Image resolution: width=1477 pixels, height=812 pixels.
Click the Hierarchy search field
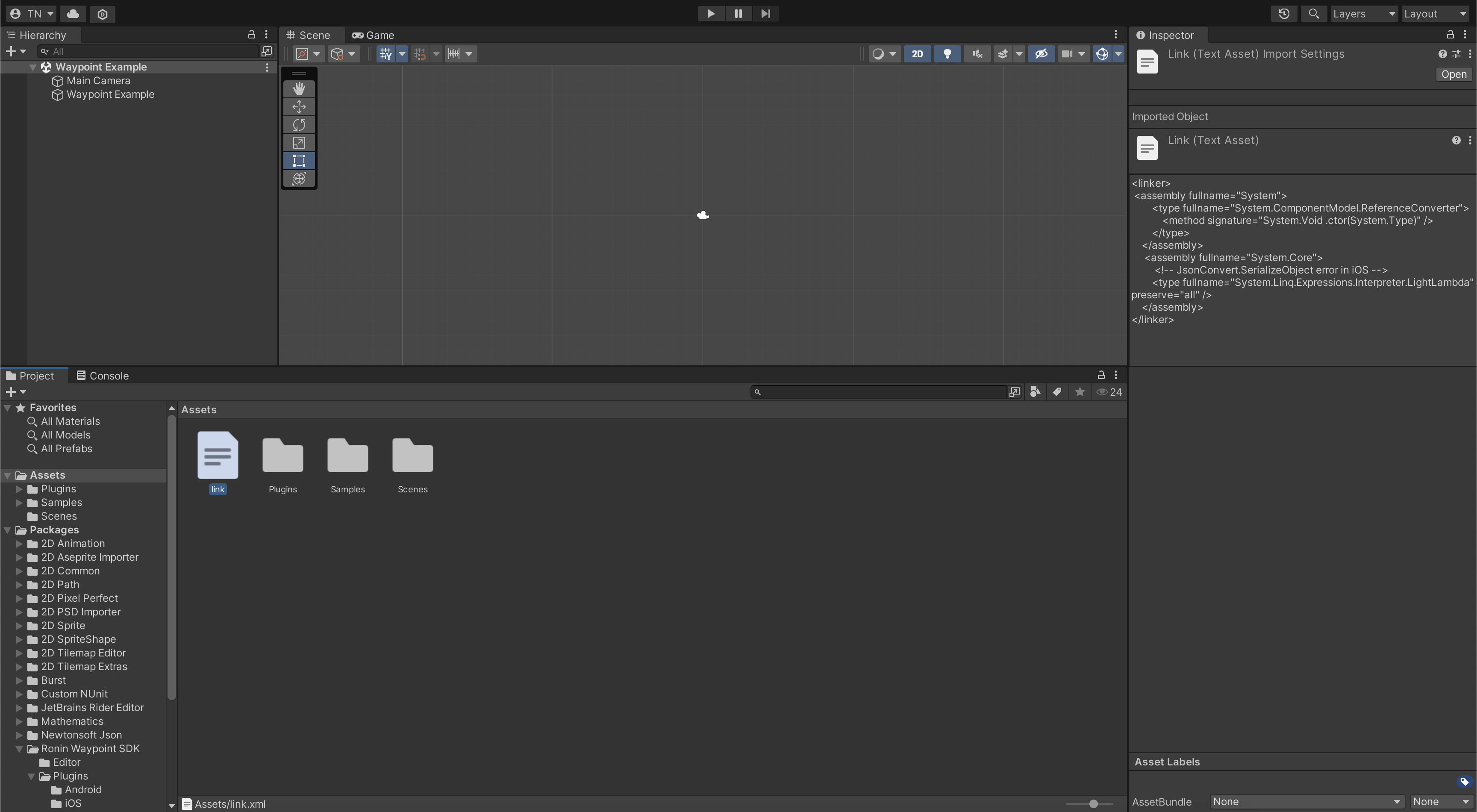[x=149, y=51]
